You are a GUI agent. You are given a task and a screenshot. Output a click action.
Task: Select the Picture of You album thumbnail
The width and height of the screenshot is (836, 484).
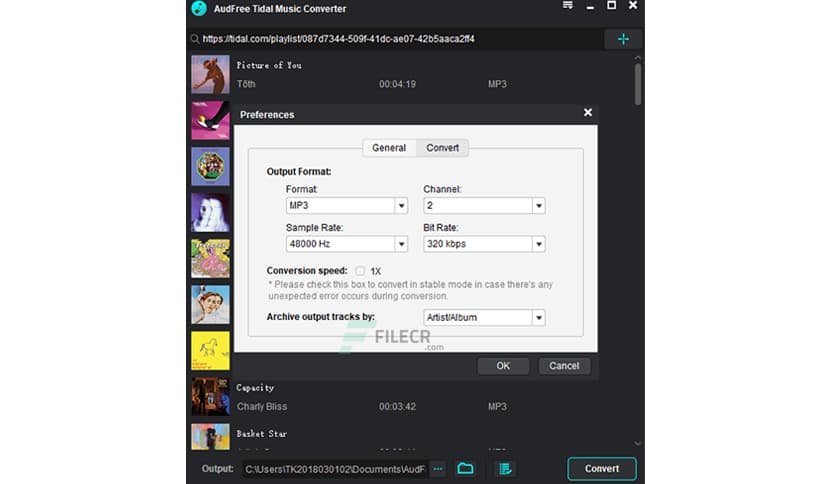tap(211, 74)
